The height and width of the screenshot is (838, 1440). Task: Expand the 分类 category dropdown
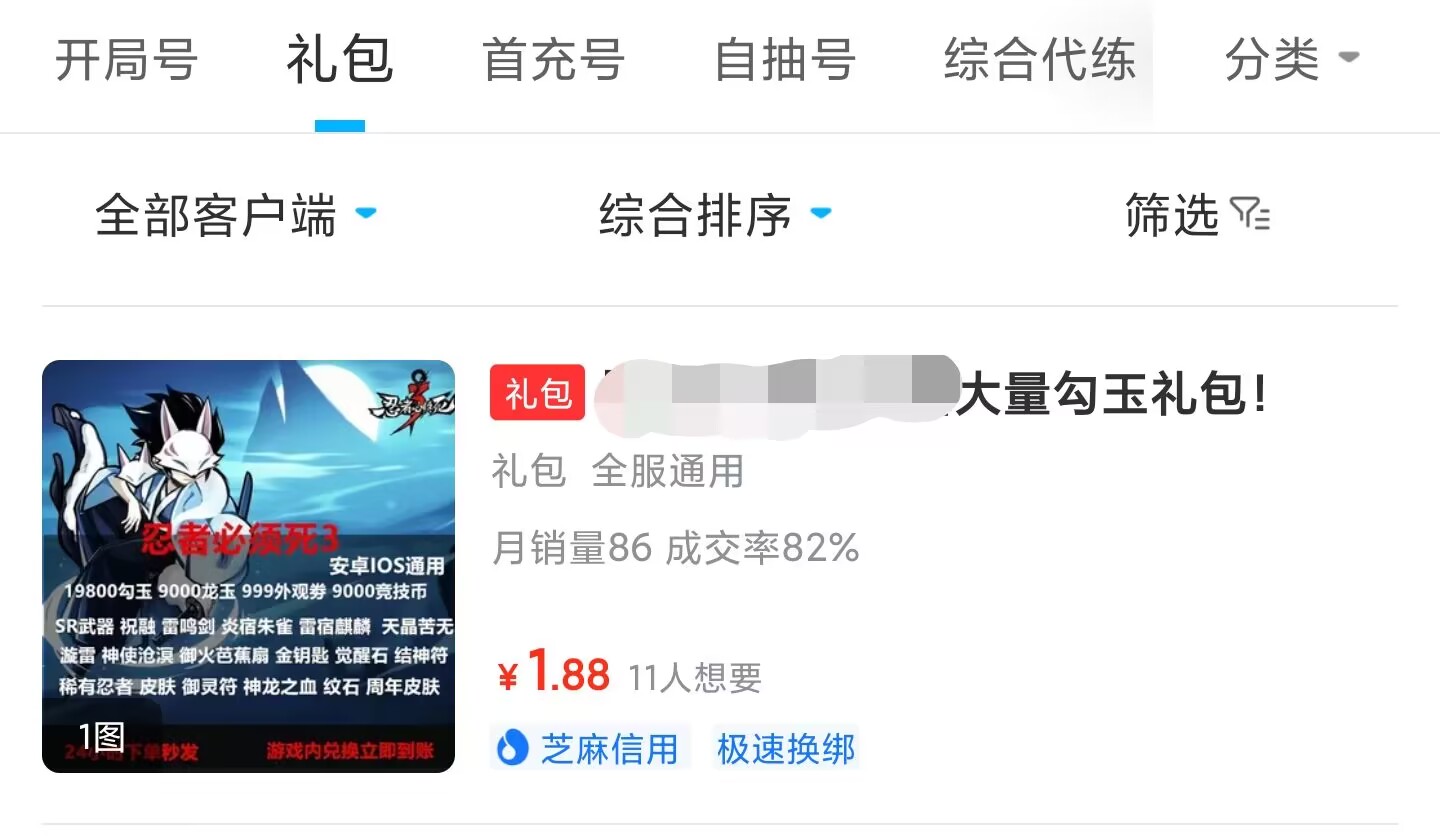pos(1292,60)
